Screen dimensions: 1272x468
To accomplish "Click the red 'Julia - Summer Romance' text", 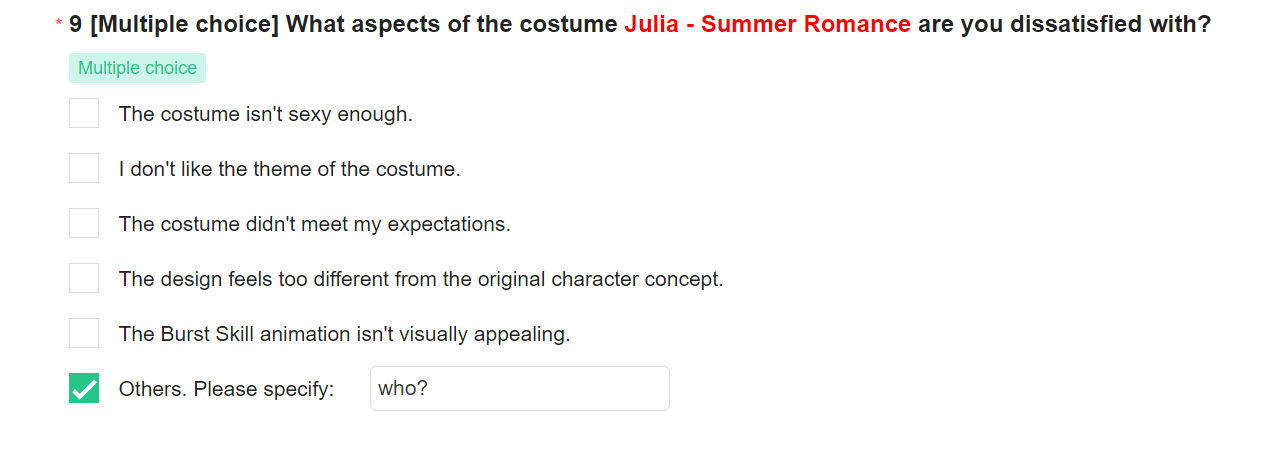I will point(767,24).
